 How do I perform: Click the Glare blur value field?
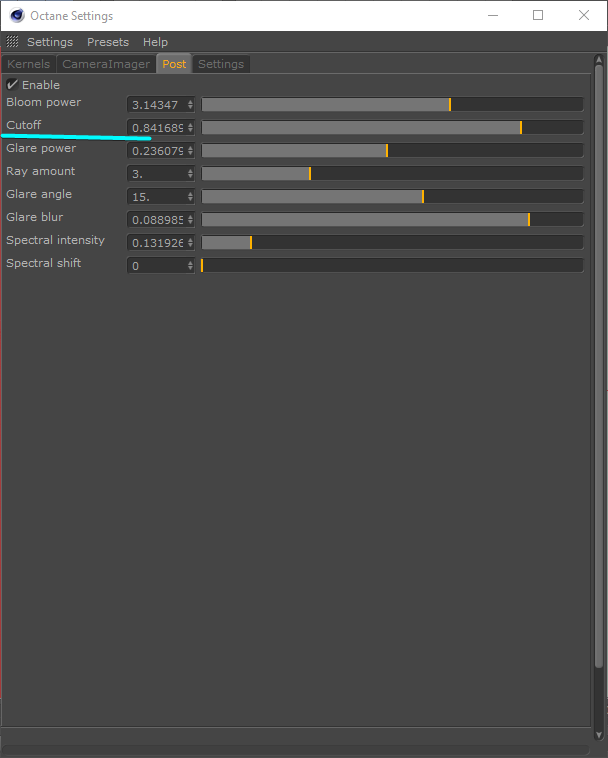pyautogui.click(x=160, y=219)
